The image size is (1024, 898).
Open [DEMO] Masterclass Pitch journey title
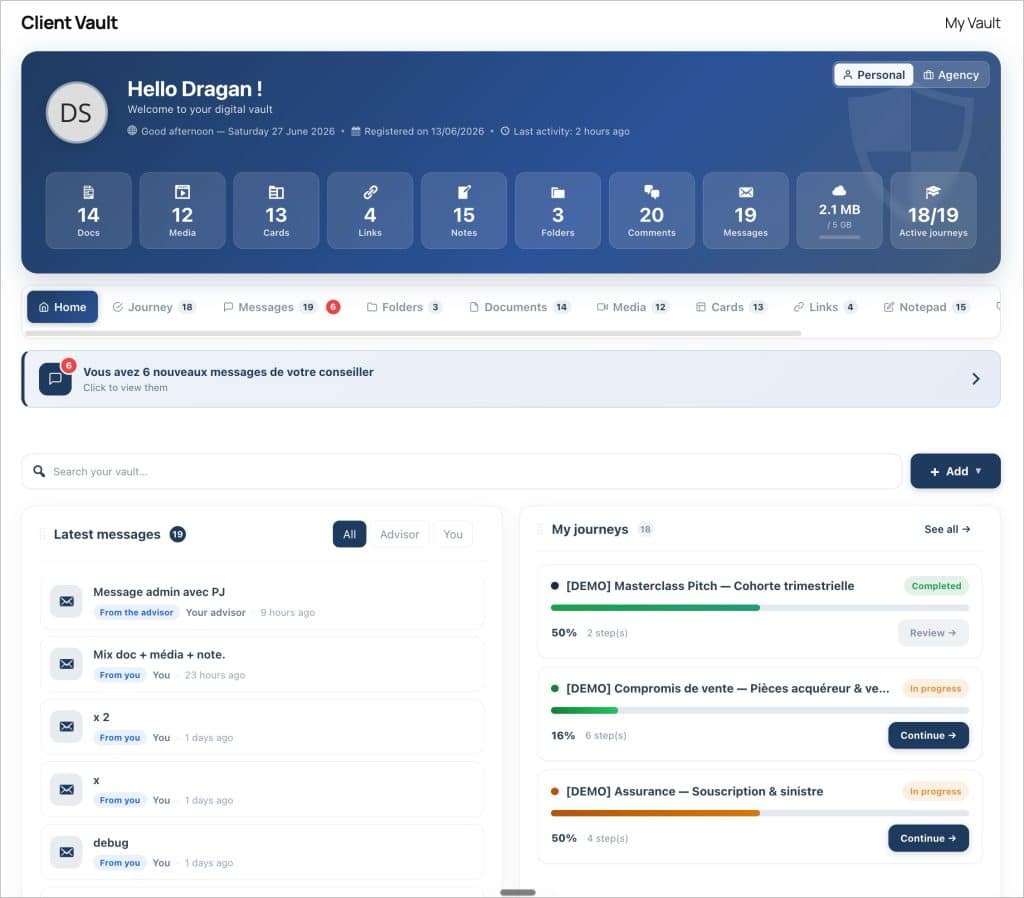click(710, 586)
